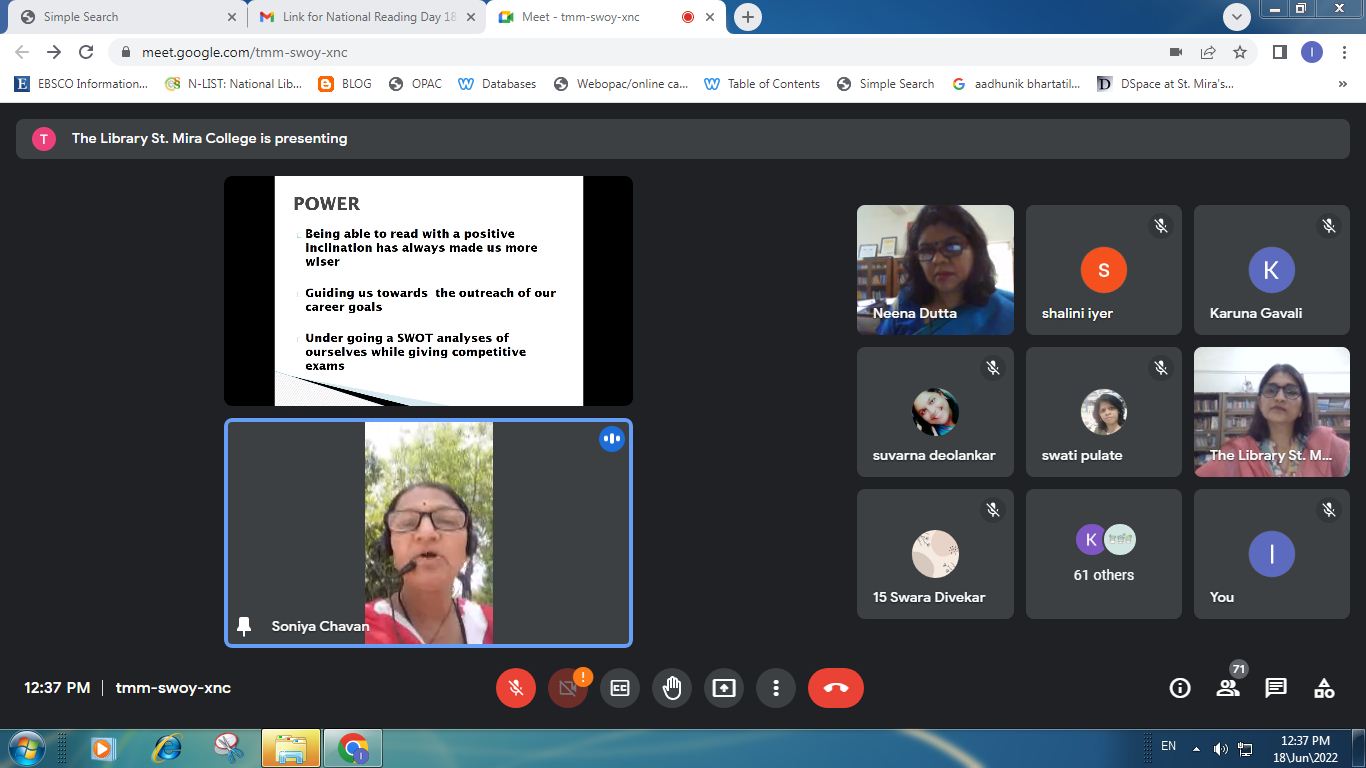This screenshot has width=1366, height=768.
Task: Raise your hand in the meeting
Action: (671, 688)
